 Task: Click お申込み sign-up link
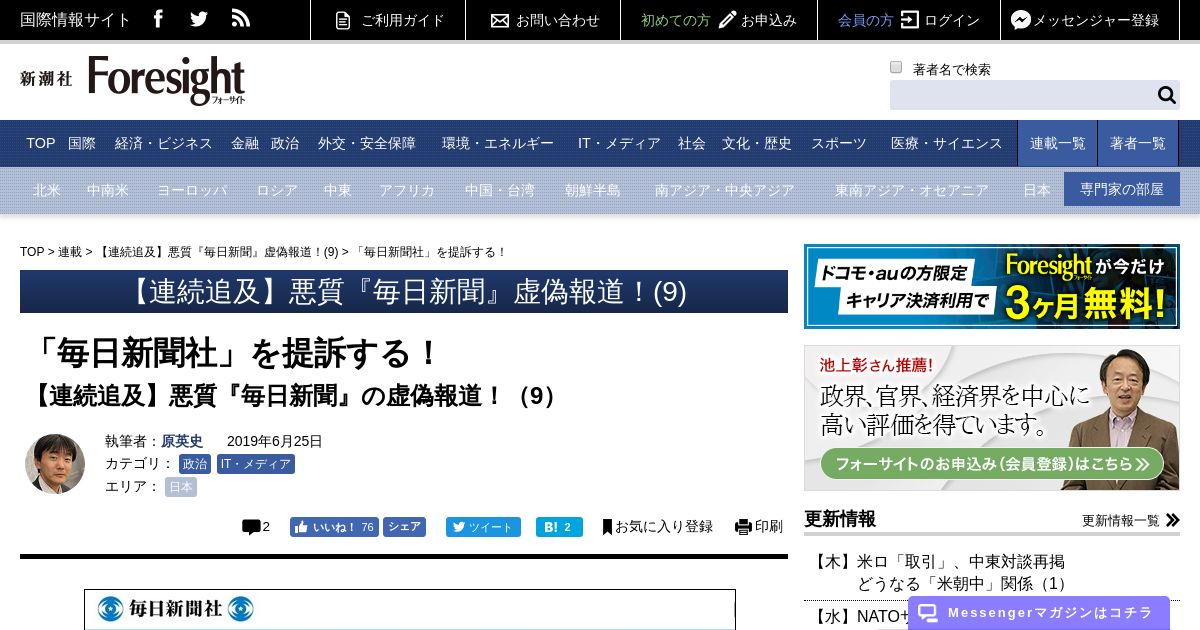pyautogui.click(x=758, y=20)
